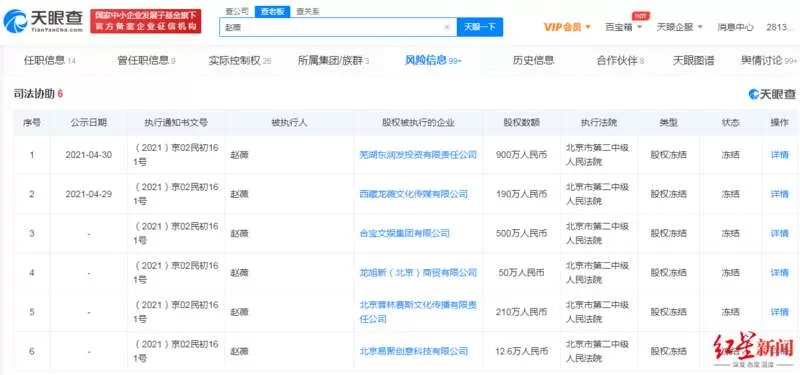The width and height of the screenshot is (800, 375).
Task: Open 详情 for the 西藏龙薇文化传媒 row
Action: (779, 194)
